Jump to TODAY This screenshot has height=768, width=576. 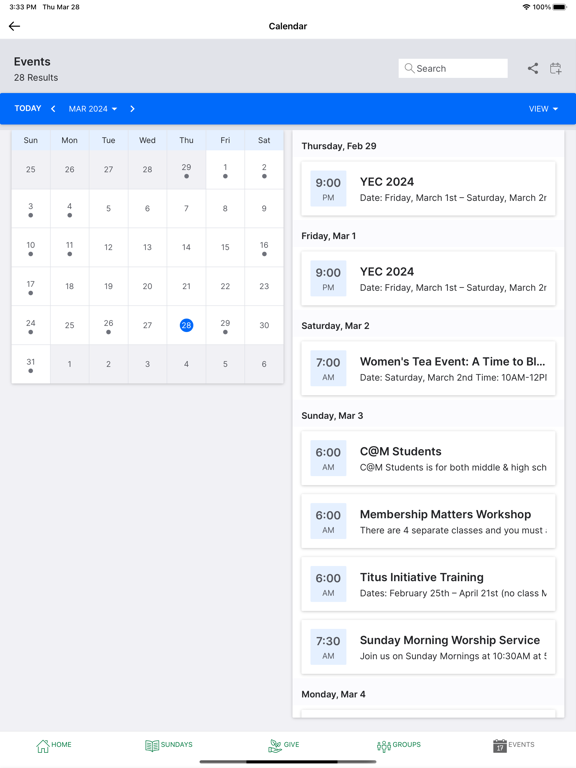pyautogui.click(x=28, y=108)
